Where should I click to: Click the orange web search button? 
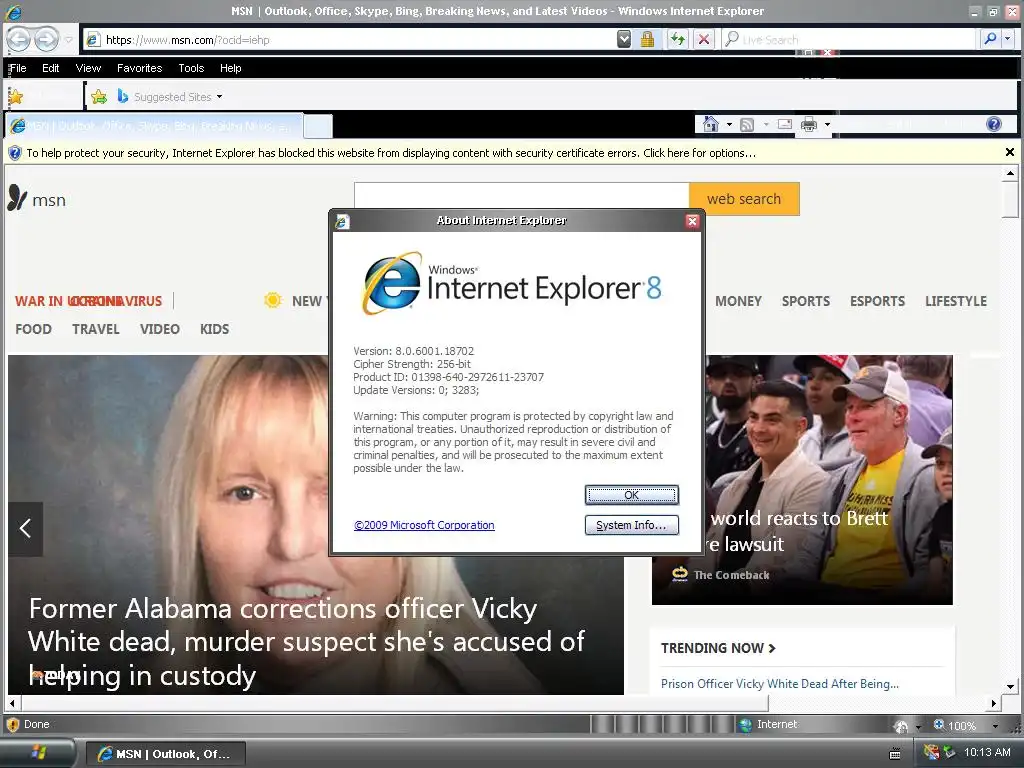pos(744,199)
